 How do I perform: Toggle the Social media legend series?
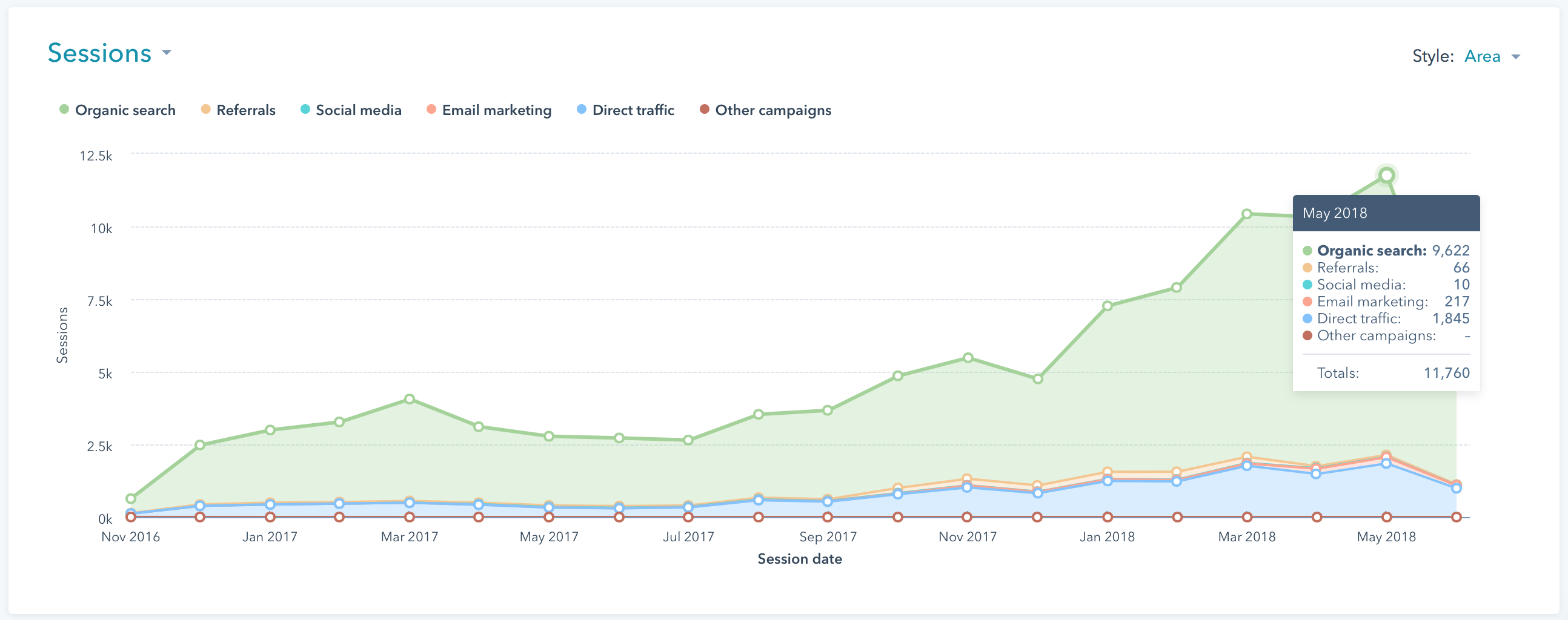pos(351,110)
